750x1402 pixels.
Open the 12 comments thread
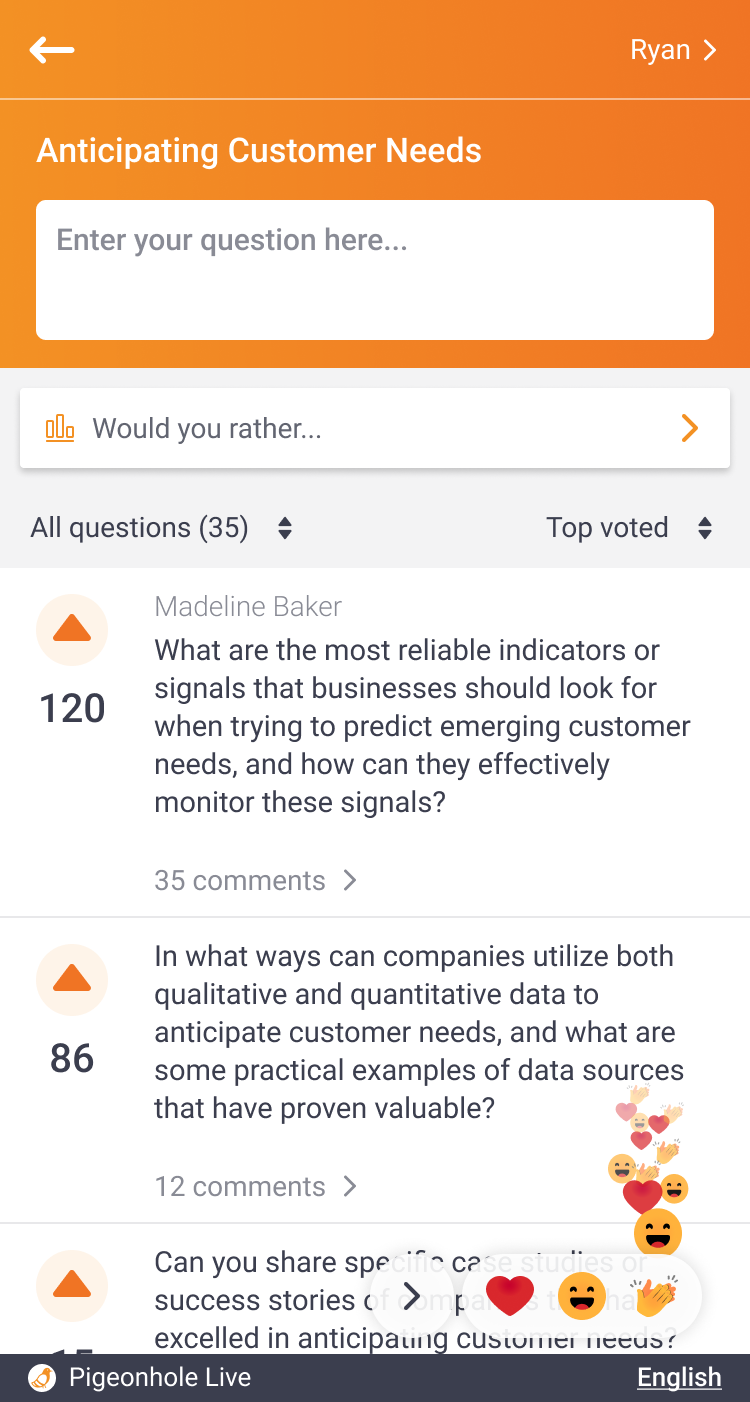(x=255, y=1186)
